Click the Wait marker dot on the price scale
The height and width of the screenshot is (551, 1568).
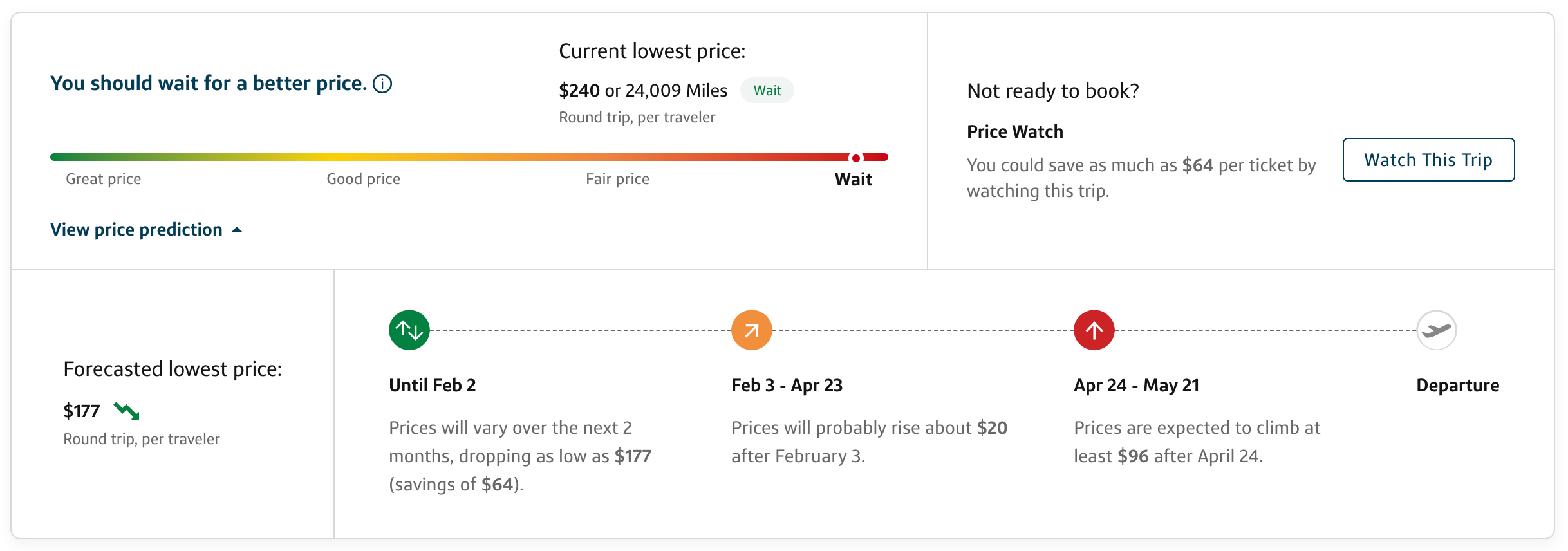coord(855,156)
